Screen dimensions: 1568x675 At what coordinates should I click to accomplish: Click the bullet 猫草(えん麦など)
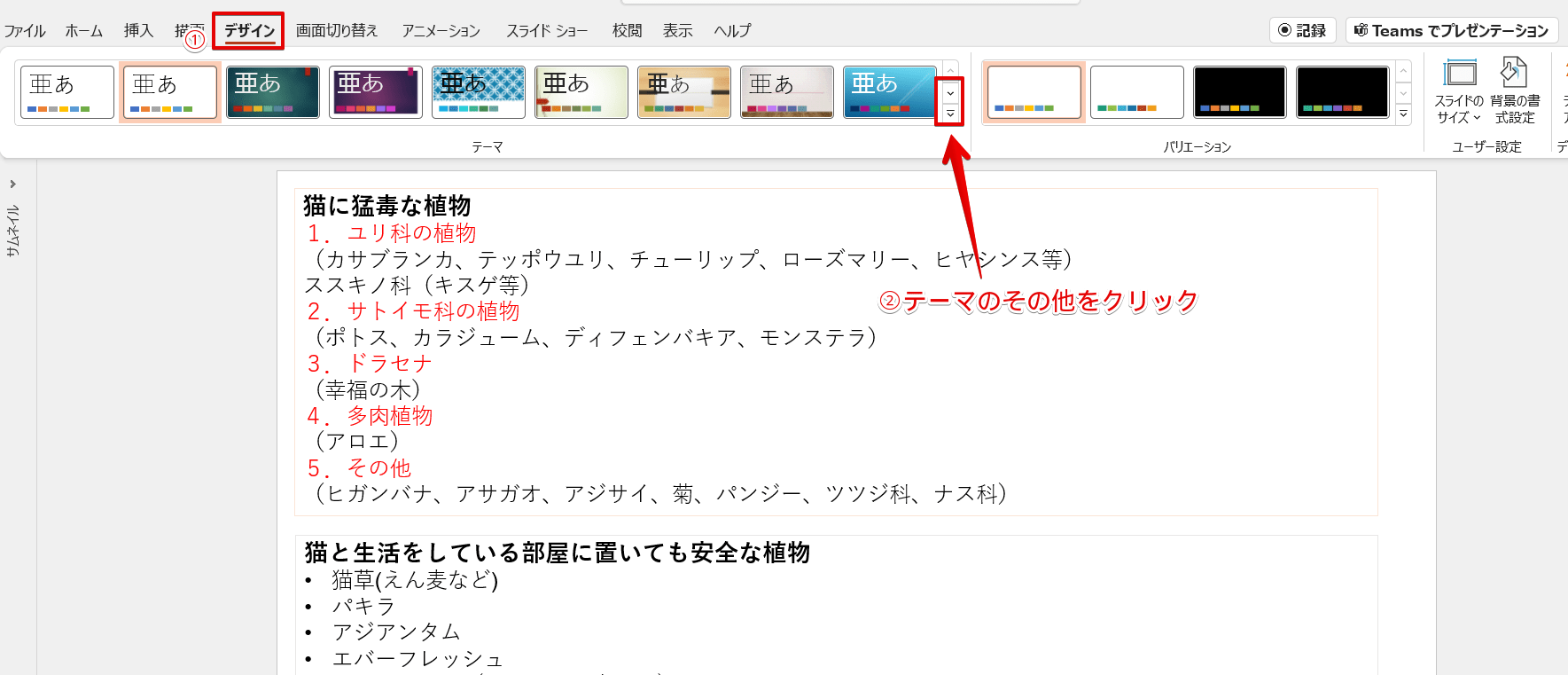point(415,580)
